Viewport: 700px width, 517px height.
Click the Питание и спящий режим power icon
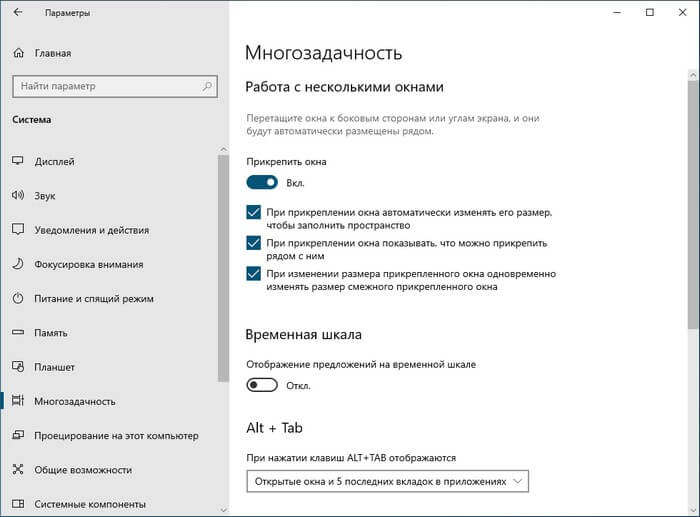(x=18, y=298)
